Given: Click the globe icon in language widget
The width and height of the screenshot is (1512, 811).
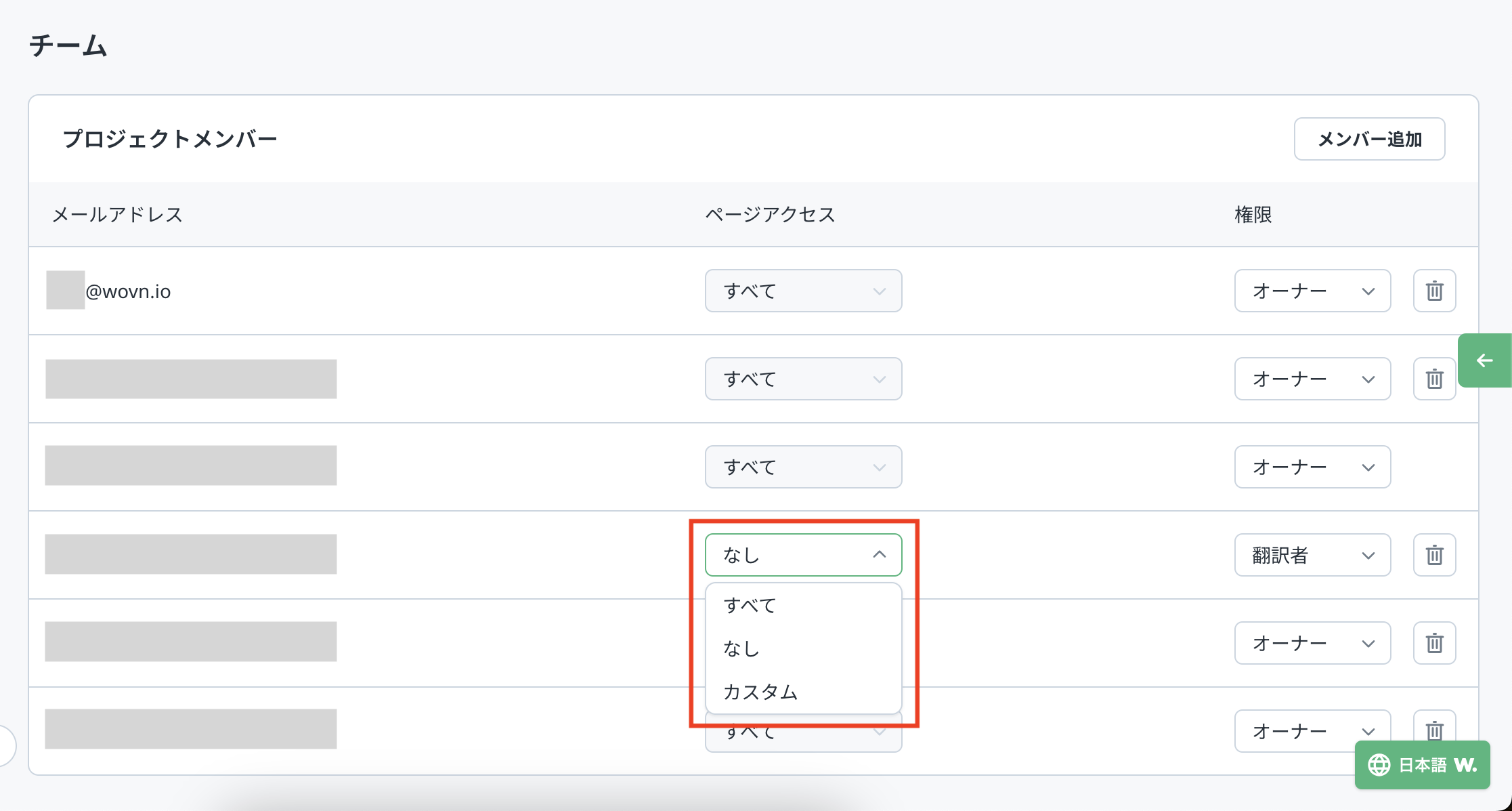Looking at the screenshot, I should [1379, 765].
